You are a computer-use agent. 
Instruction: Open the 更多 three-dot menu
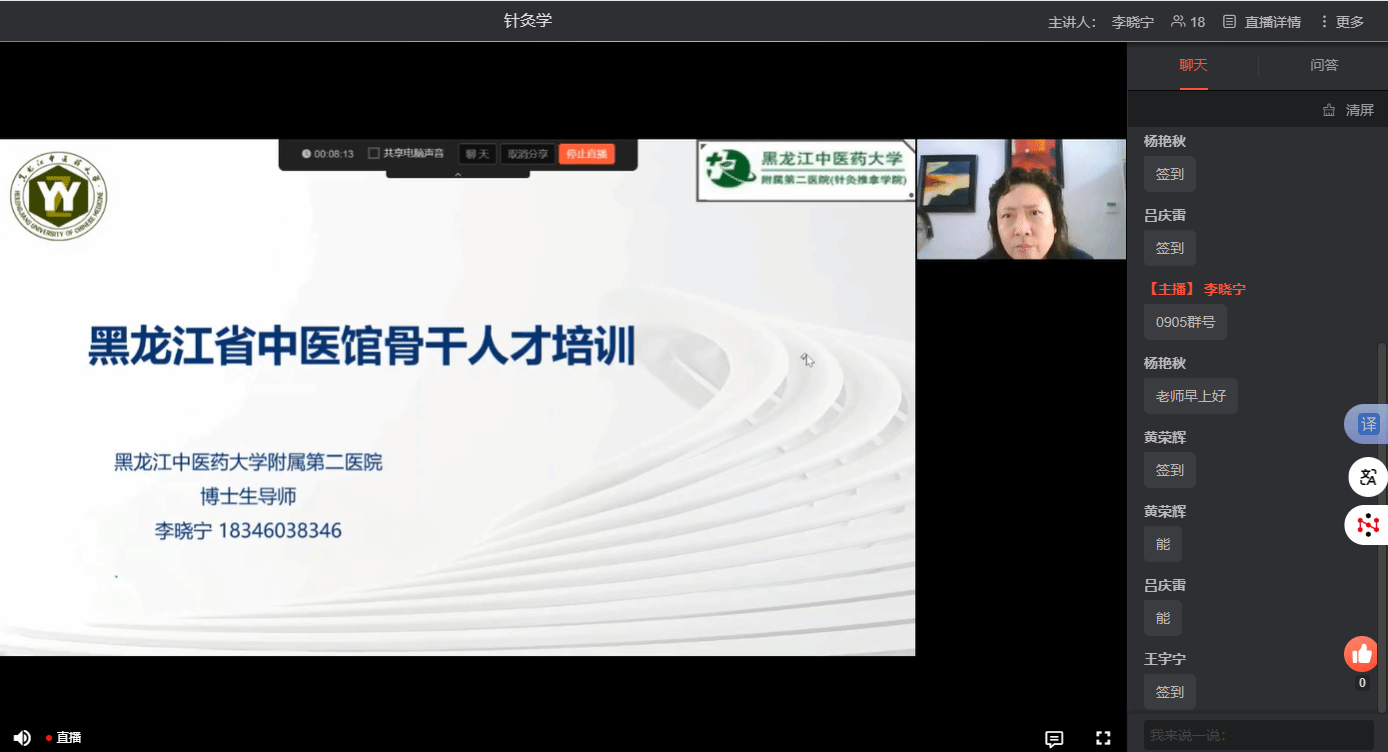click(x=1341, y=21)
